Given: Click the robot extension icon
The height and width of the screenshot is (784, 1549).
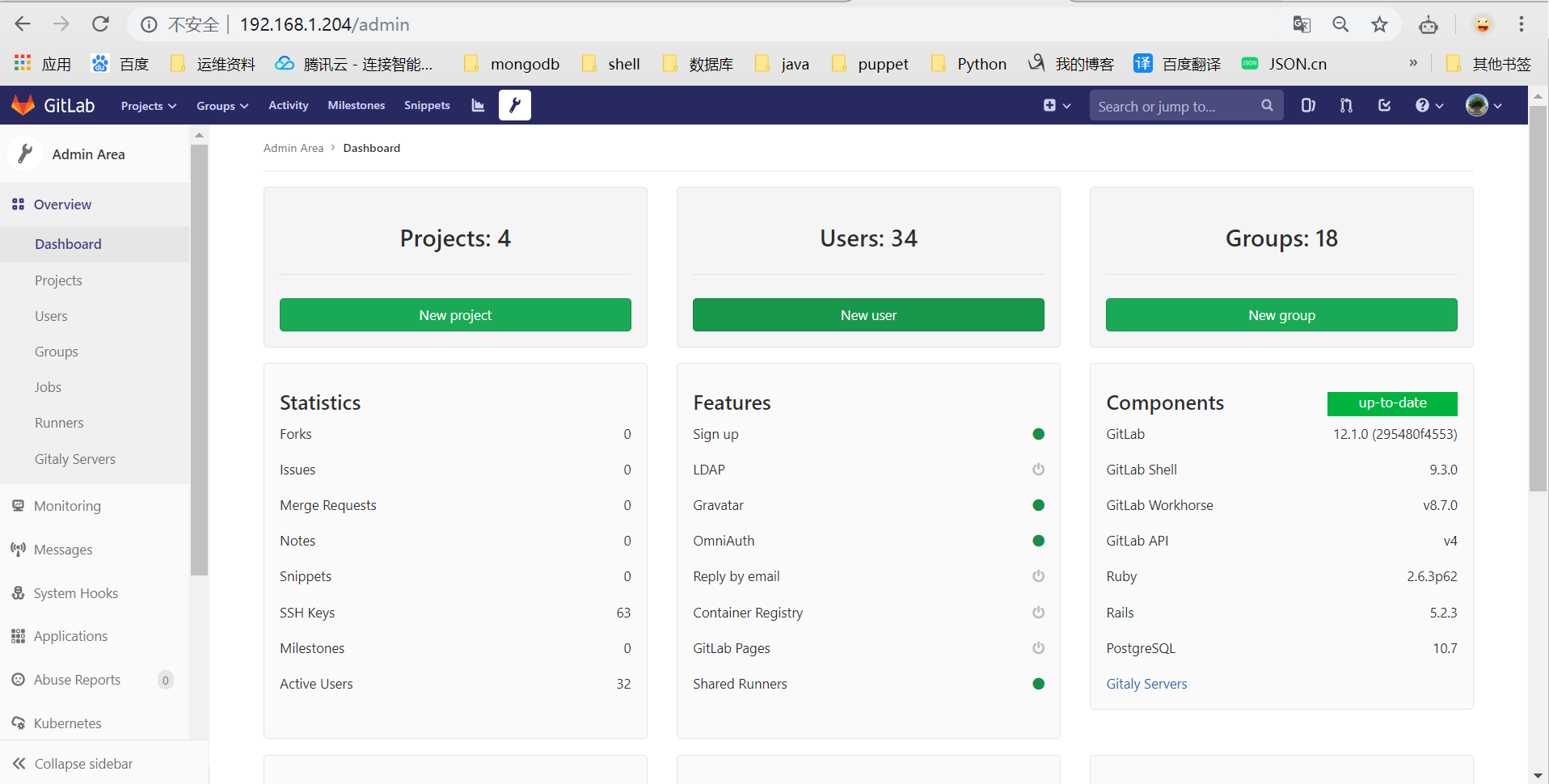Looking at the screenshot, I should click(1429, 25).
